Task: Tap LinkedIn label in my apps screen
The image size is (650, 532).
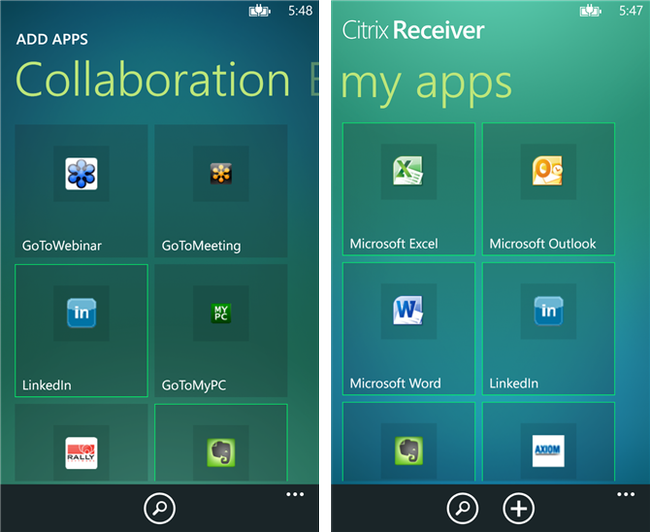Action: [514, 383]
